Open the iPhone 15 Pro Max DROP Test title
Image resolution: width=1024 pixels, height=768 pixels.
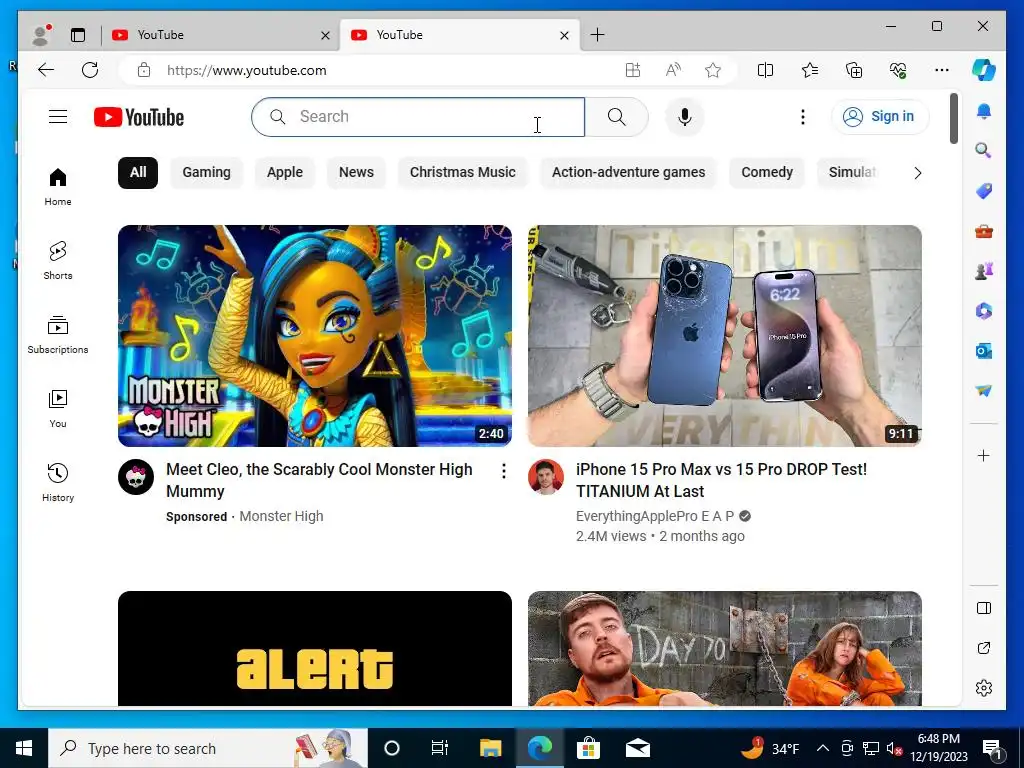pos(721,480)
